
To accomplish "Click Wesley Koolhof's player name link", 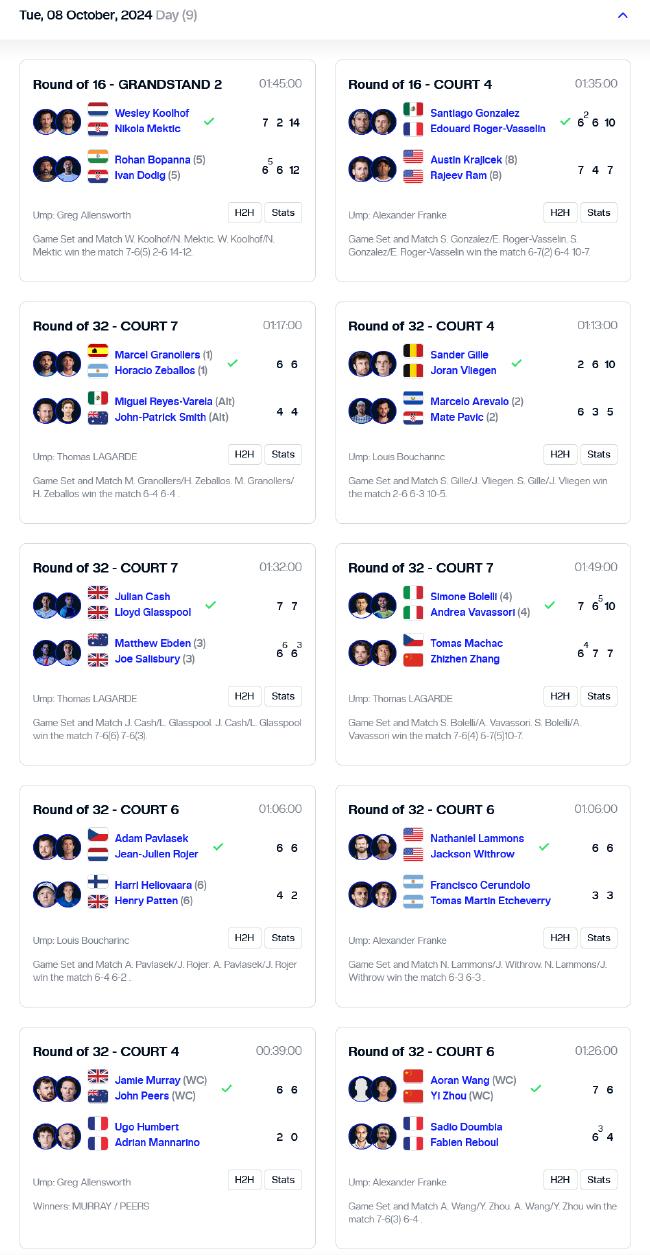I will click(x=152, y=113).
